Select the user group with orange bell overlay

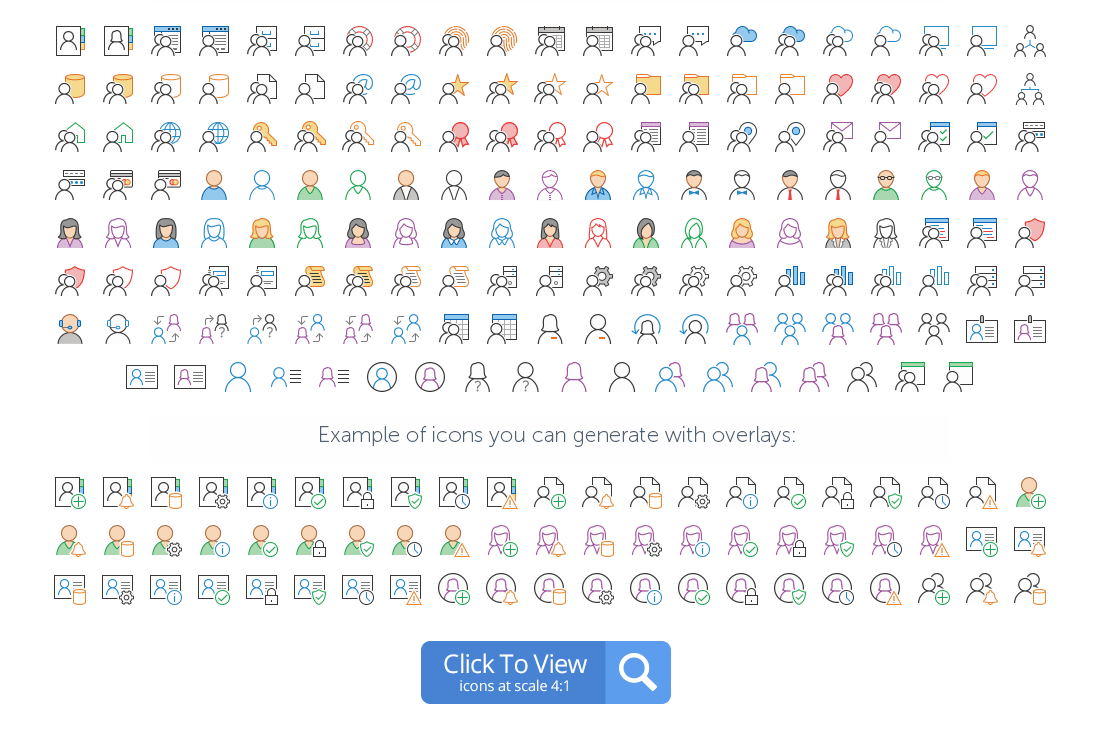[x=982, y=589]
